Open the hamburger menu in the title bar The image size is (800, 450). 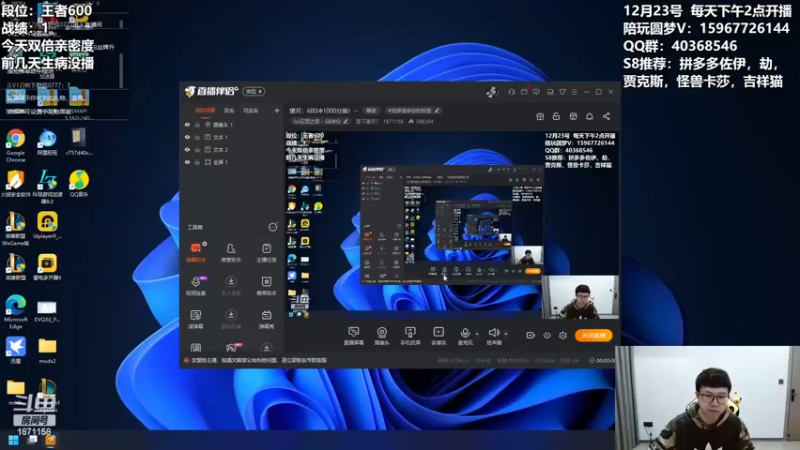(574, 92)
